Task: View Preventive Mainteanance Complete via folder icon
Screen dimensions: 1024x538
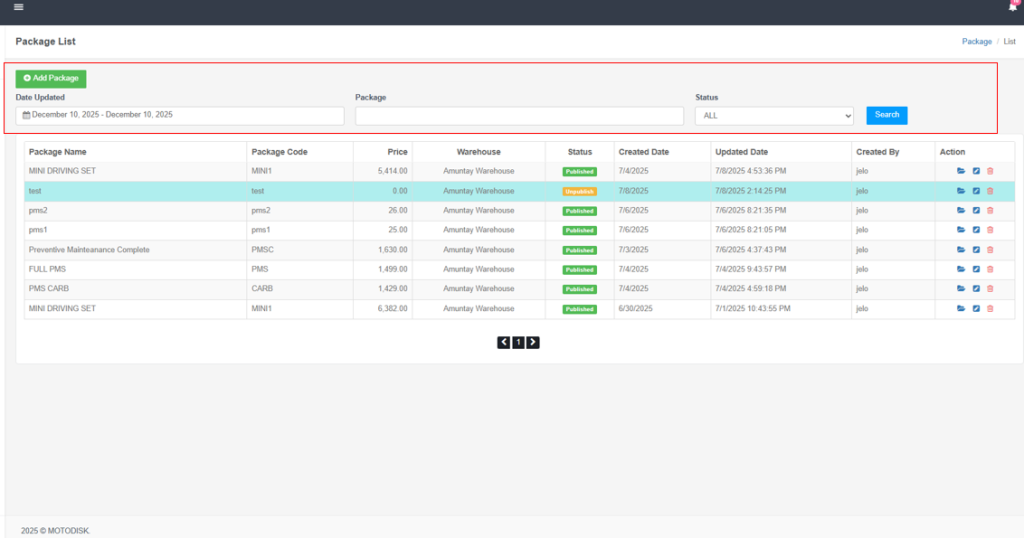Action: pyautogui.click(x=961, y=250)
